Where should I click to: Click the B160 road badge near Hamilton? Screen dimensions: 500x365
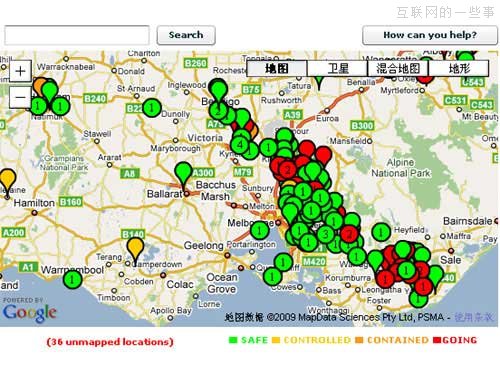[70, 202]
